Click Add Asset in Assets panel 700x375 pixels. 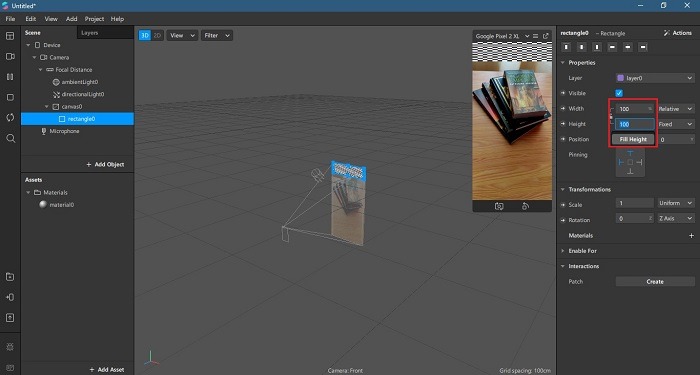(x=107, y=370)
